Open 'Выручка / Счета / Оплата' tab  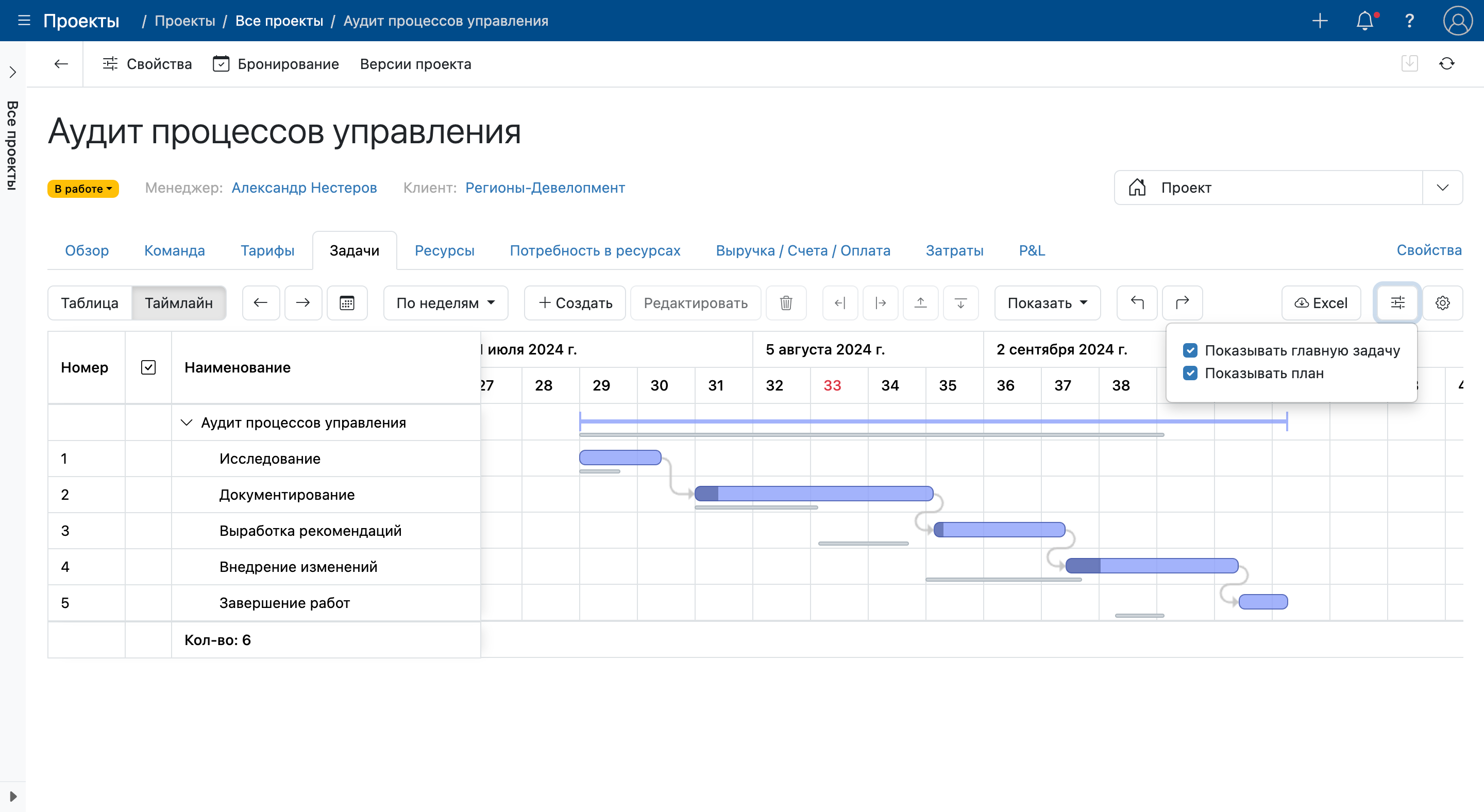pos(803,250)
